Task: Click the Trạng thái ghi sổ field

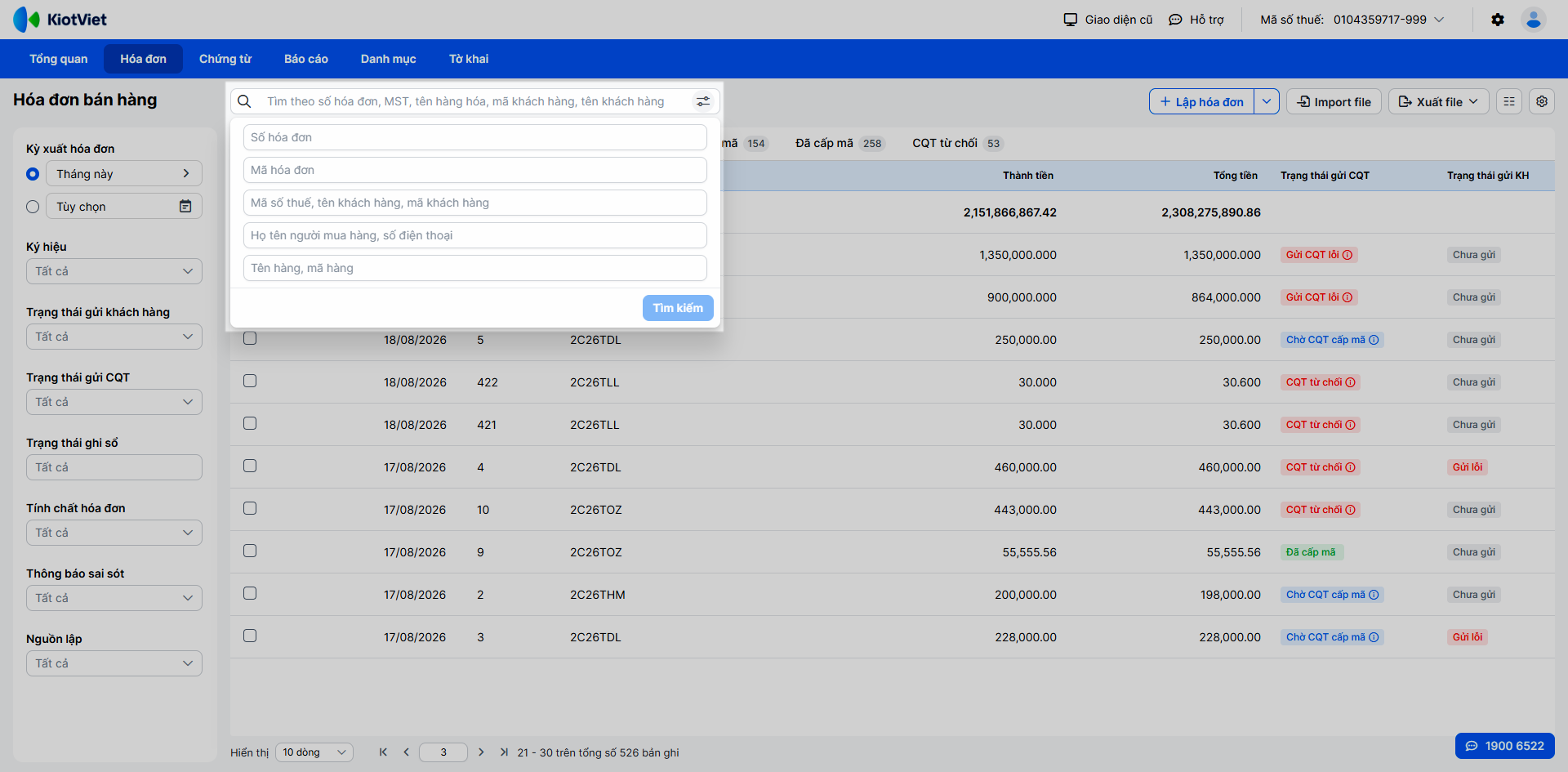Action: coord(114,467)
